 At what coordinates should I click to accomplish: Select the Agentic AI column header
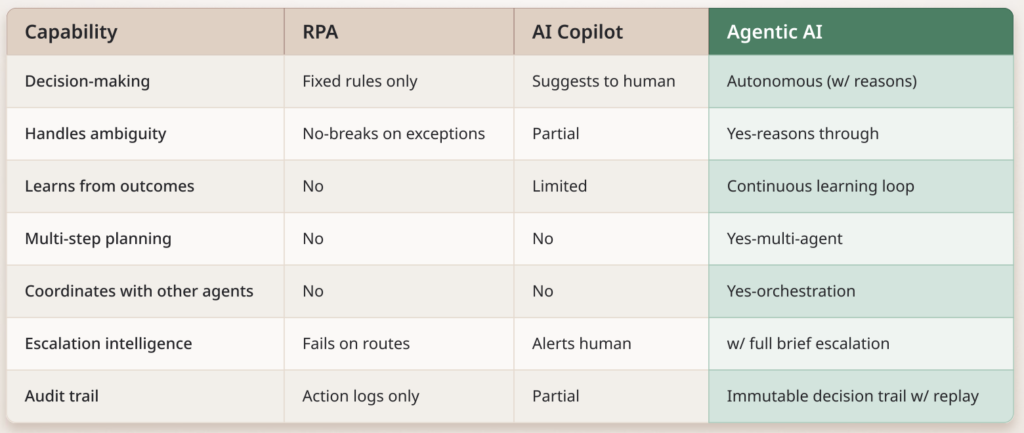pyautogui.click(x=775, y=32)
